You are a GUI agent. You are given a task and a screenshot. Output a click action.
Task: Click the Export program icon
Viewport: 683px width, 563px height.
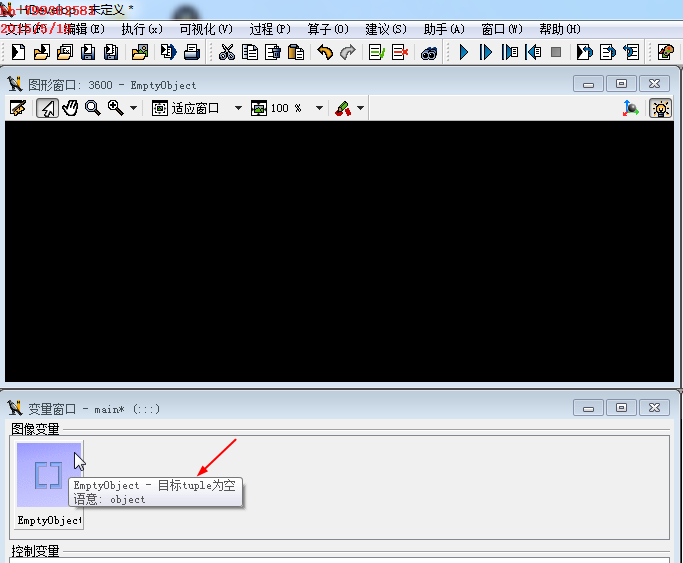click(x=168, y=52)
